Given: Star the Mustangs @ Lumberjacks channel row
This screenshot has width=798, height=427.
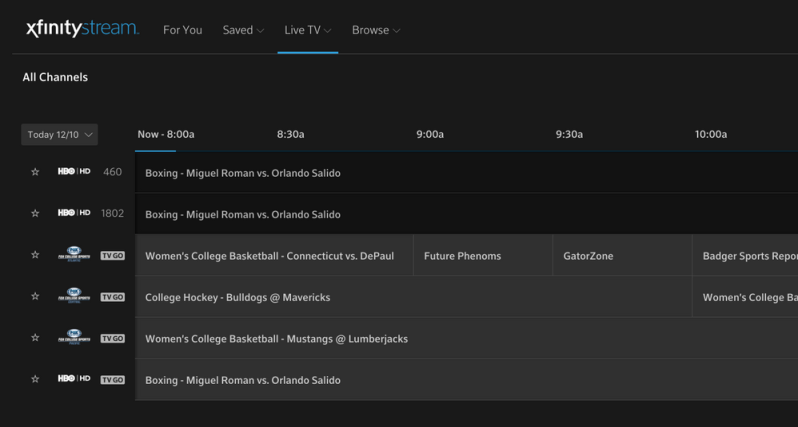Looking at the screenshot, I should coord(35,337).
